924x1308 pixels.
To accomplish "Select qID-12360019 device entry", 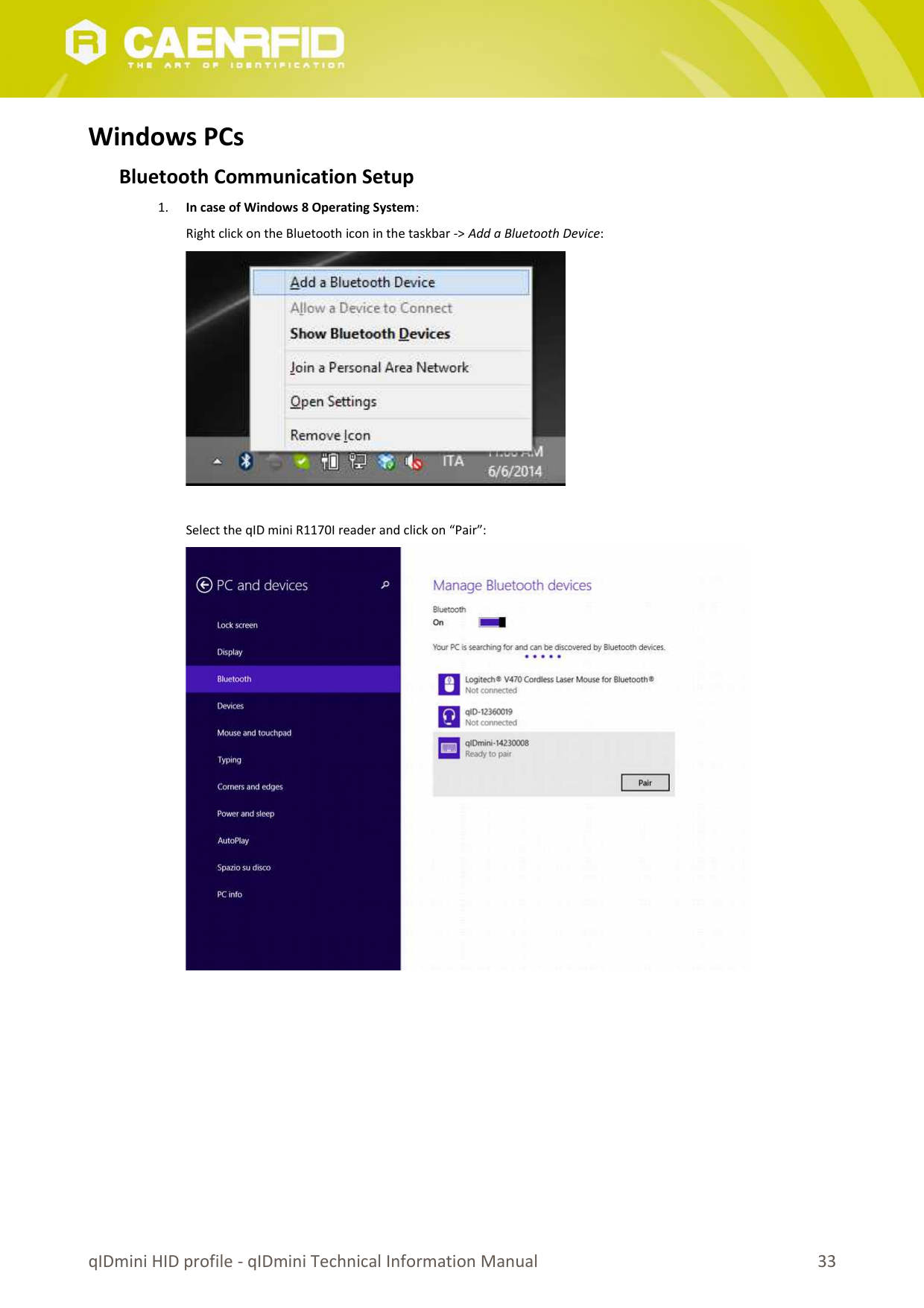I will [x=554, y=716].
